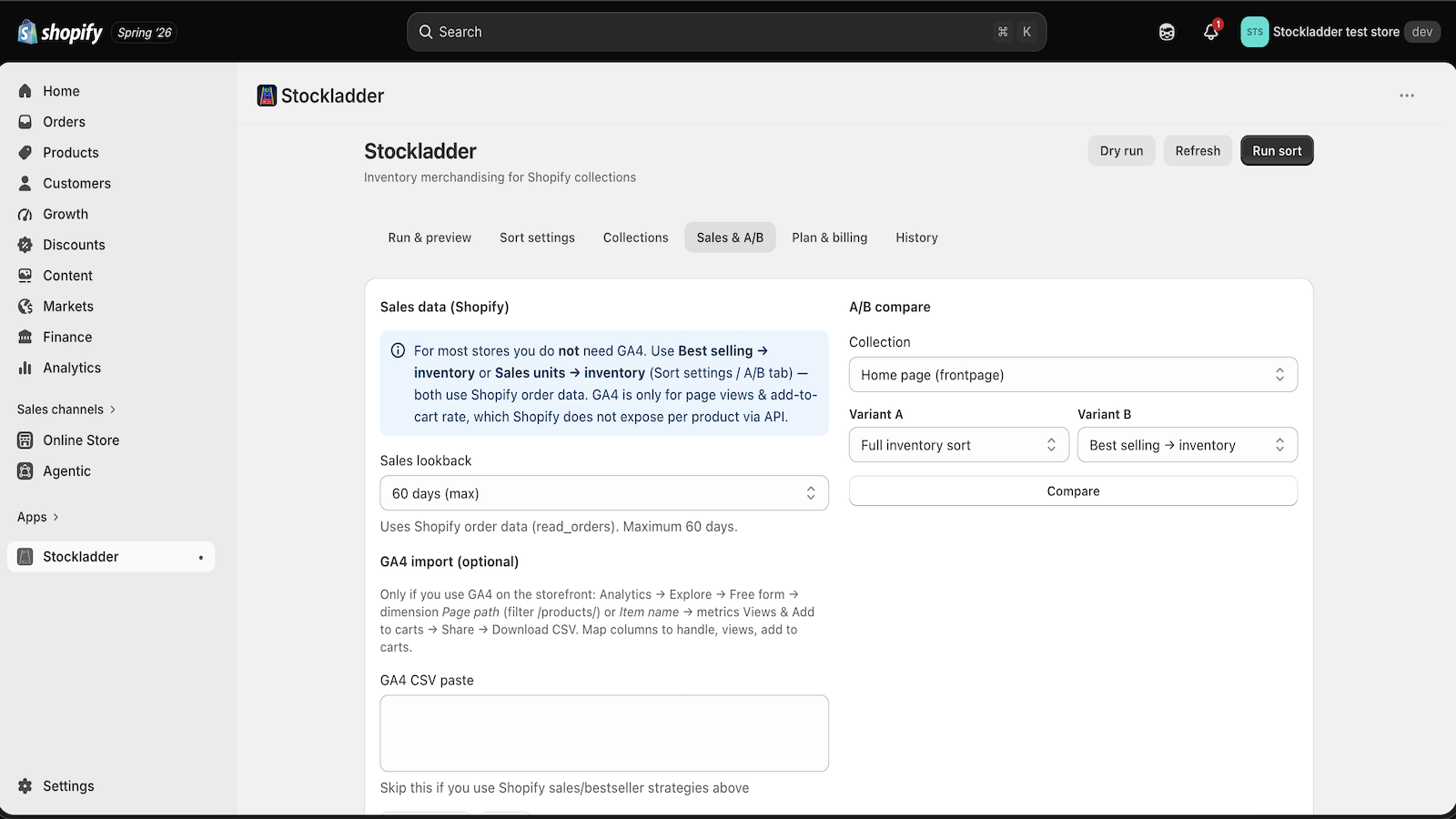Click the Orders label in sidebar
The height and width of the screenshot is (819, 1456).
coord(64,122)
